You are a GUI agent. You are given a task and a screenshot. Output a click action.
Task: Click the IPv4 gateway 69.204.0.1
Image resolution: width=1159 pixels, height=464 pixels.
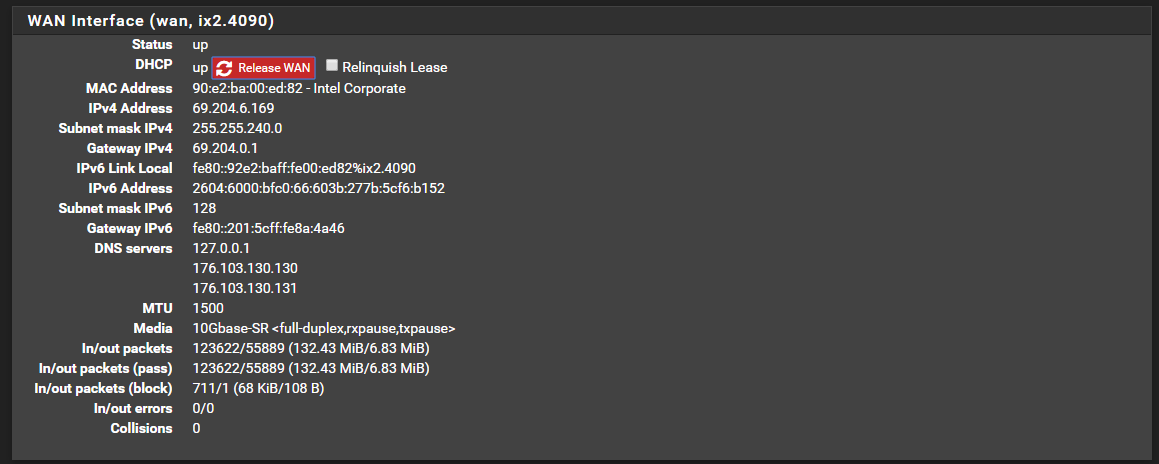pos(224,148)
